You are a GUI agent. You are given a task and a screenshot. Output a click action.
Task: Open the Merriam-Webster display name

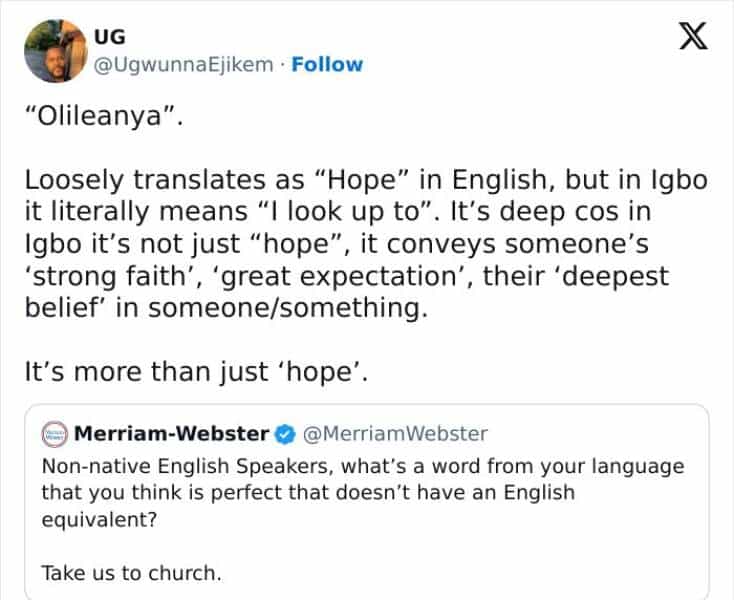coord(172,434)
